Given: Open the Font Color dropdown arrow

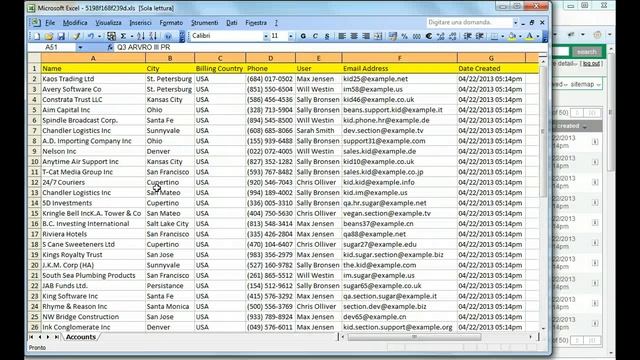Looking at the screenshot, I should [x=538, y=36].
